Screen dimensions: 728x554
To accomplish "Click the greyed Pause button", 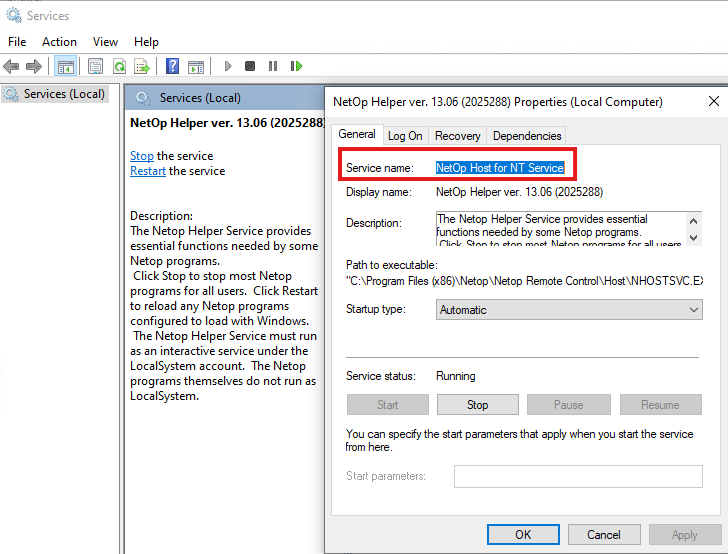I will (568, 405).
